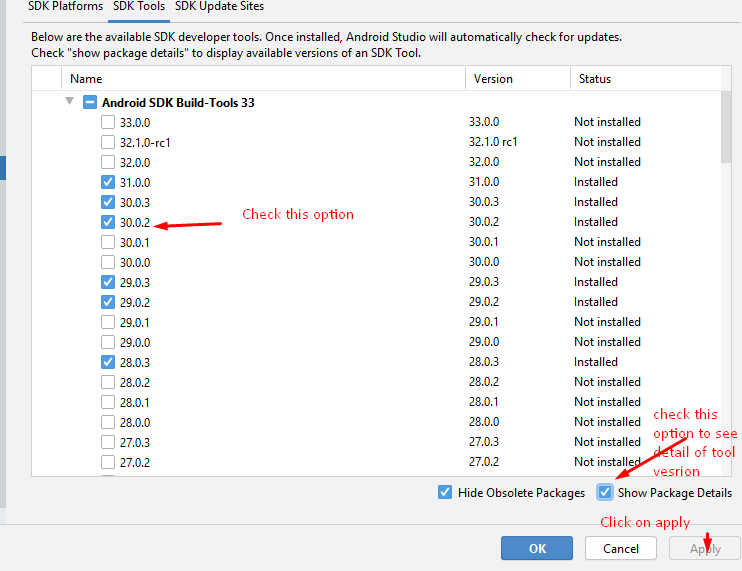Click the Apply button

click(705, 548)
